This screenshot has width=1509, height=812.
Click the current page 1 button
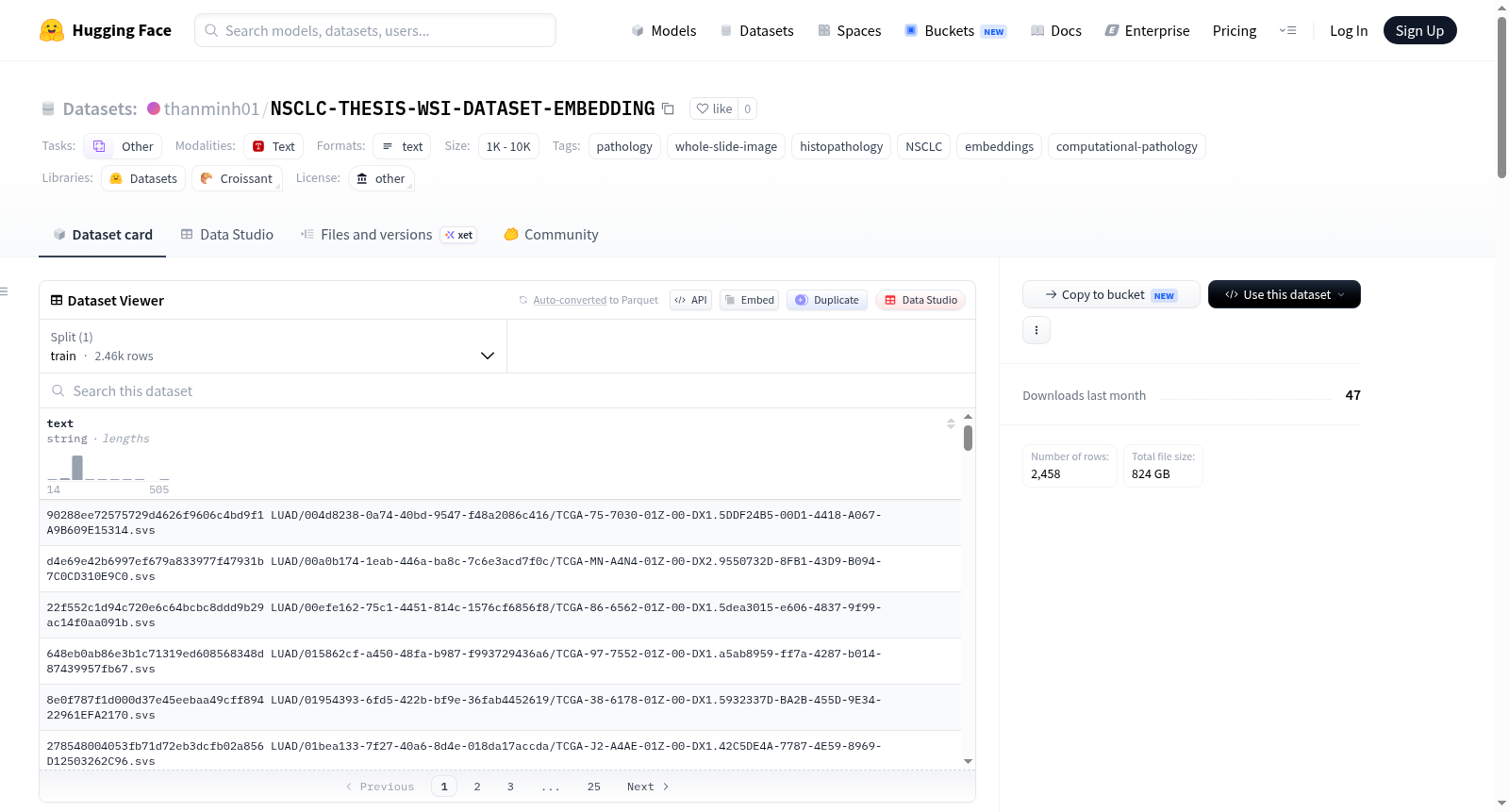pyautogui.click(x=444, y=787)
